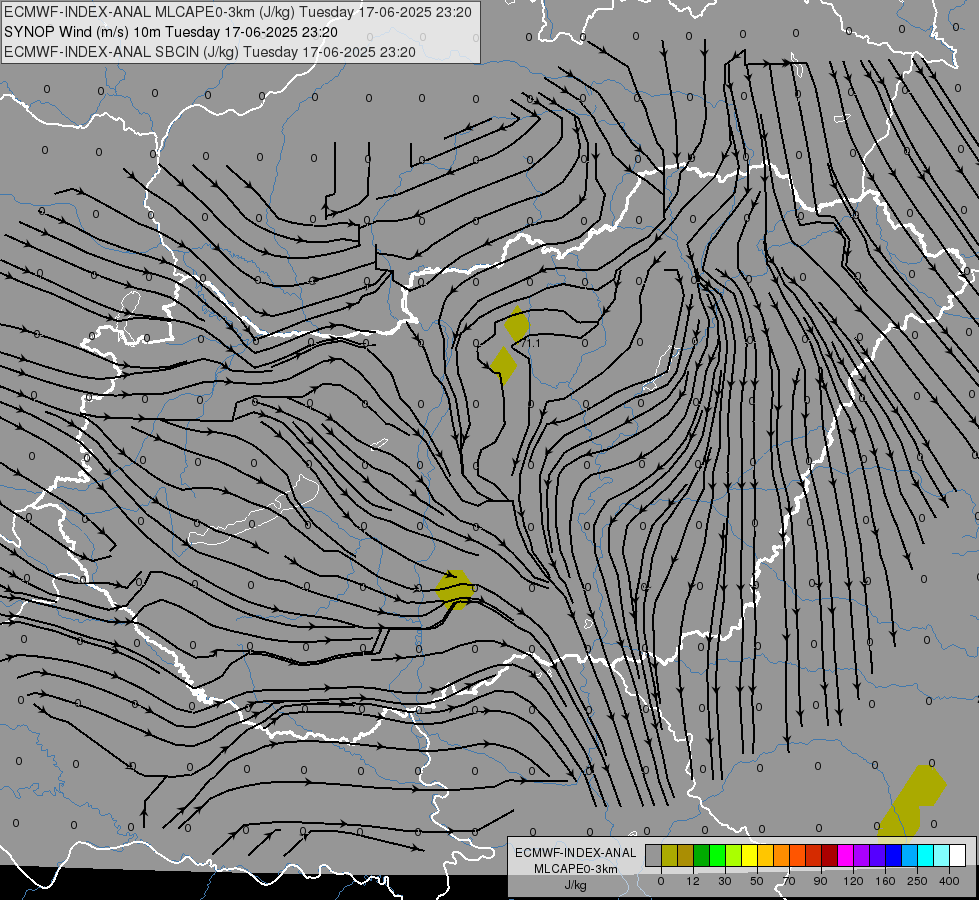Choose the pure yellow legend swatch
This screenshot has width=979, height=900.
750,856
